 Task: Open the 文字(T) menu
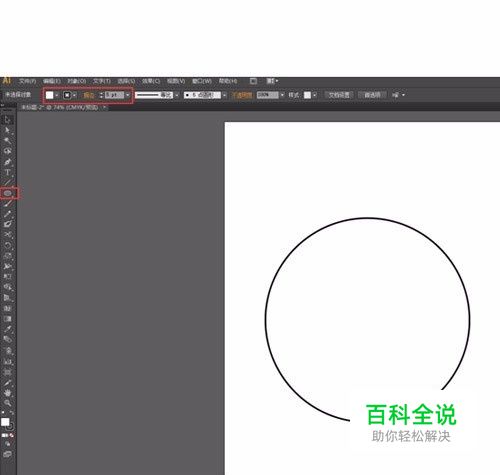101,81
